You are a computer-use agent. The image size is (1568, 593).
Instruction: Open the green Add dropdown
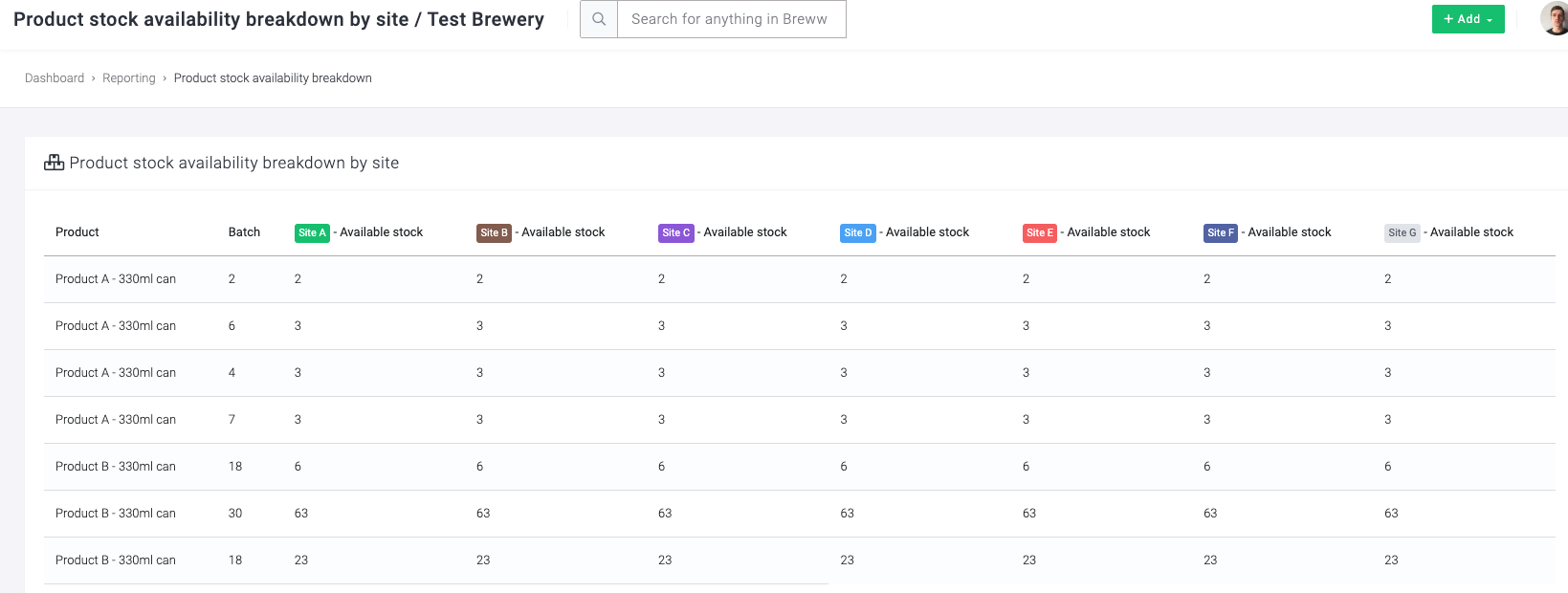coord(1468,19)
